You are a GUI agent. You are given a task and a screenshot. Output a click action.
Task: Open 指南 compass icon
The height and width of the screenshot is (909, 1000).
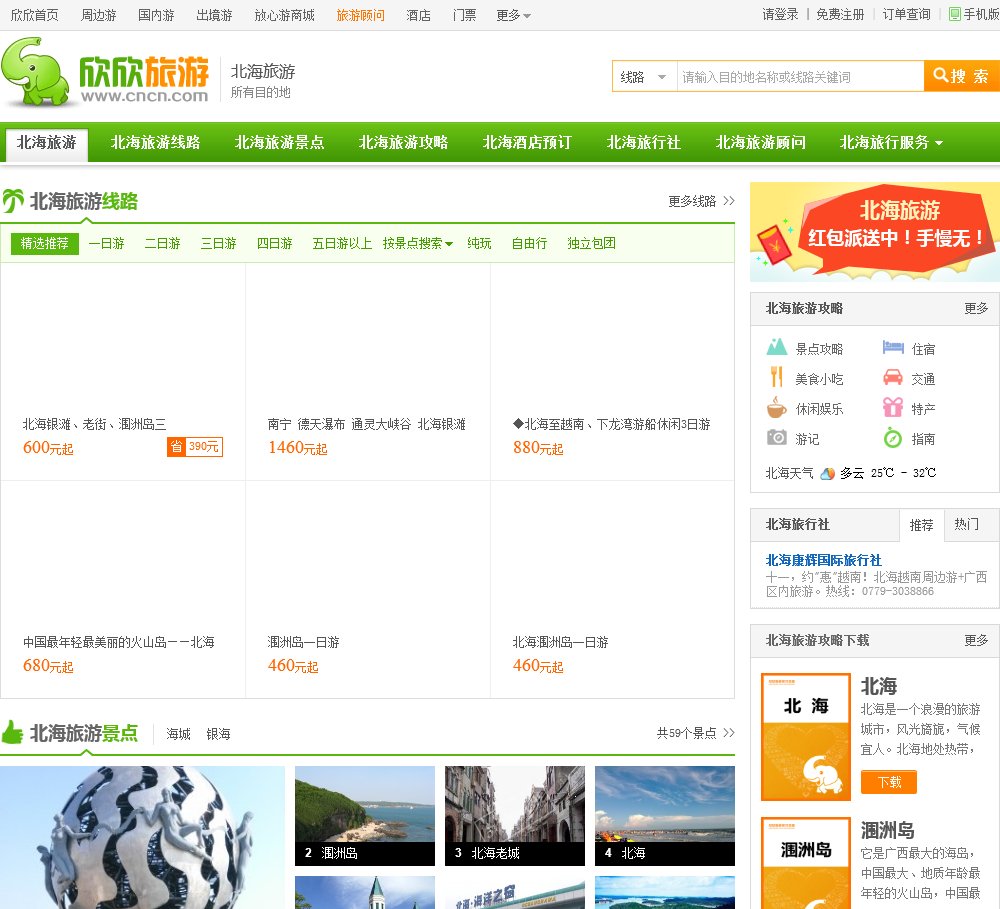coord(893,438)
